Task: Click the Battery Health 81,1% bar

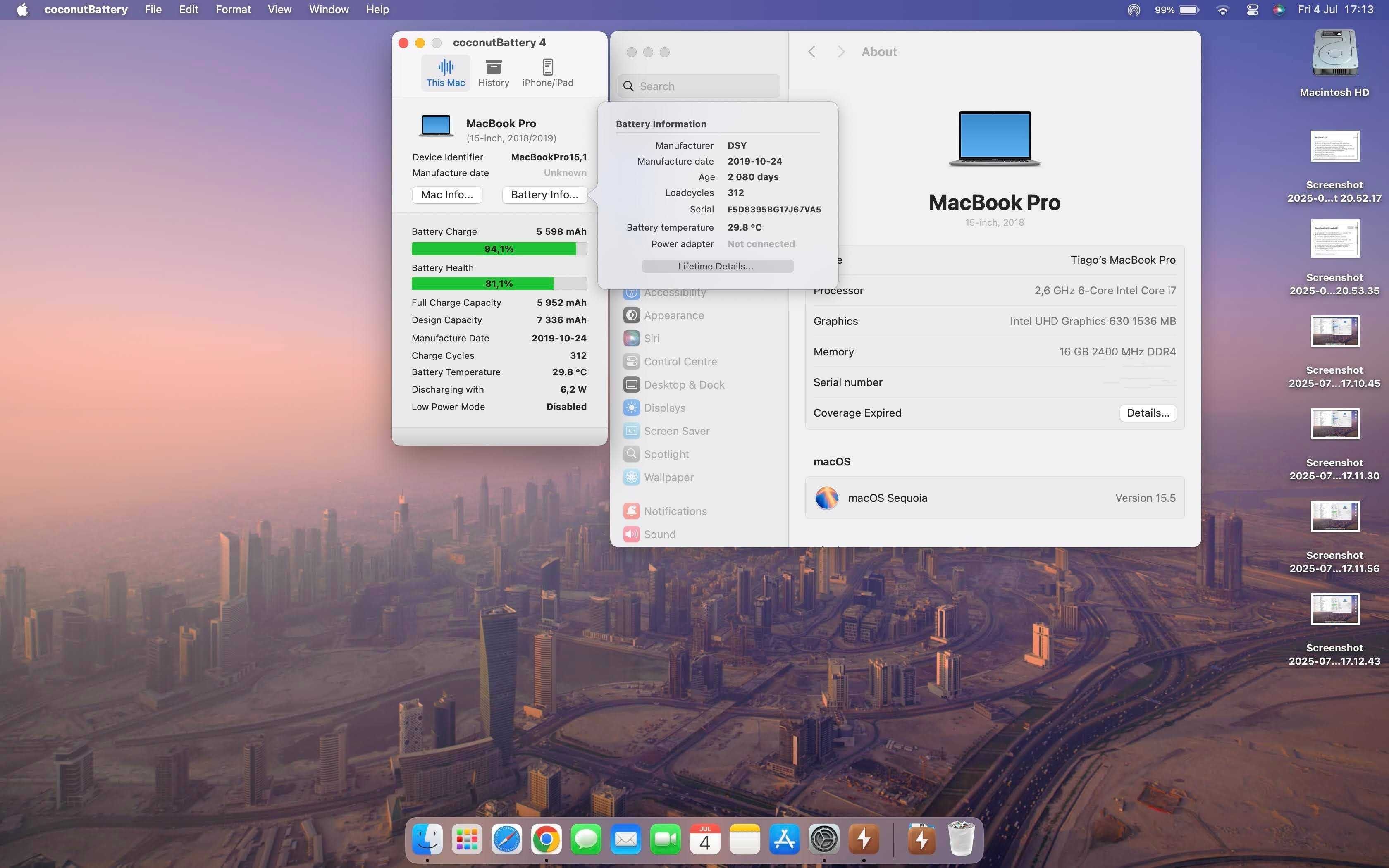Action: click(499, 284)
